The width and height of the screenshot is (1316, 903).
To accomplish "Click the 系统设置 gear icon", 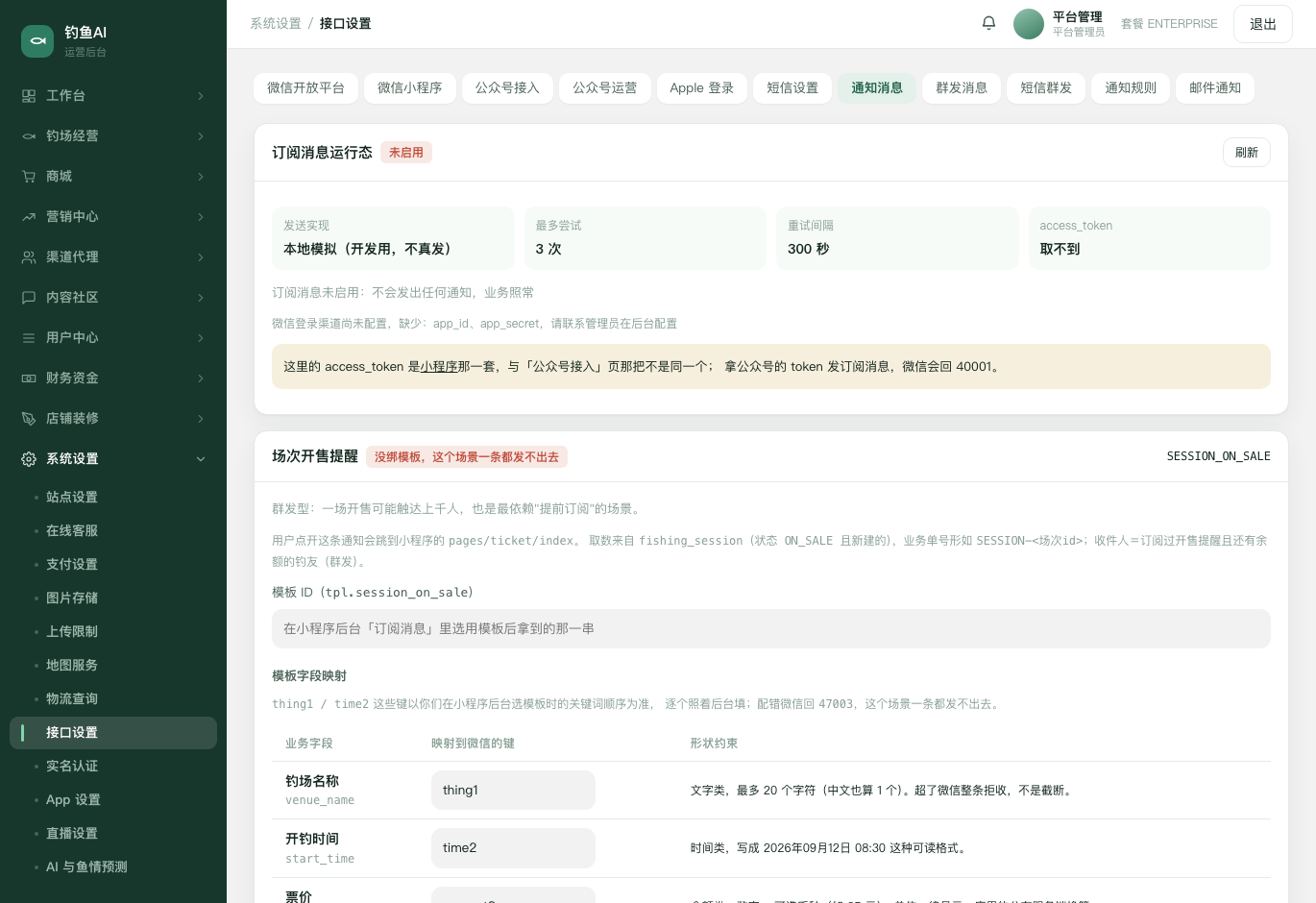I will pos(29,459).
